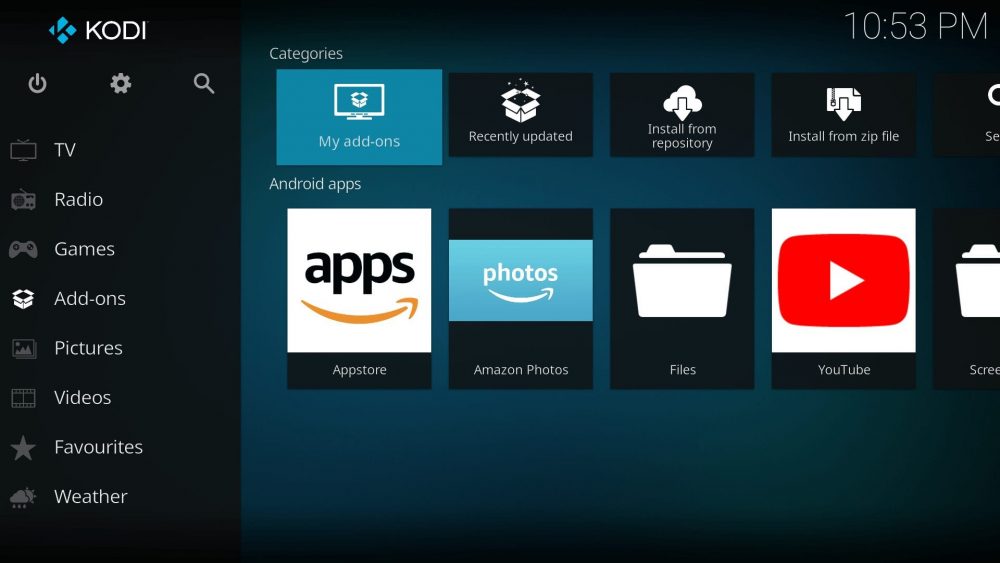Click the Files label text
This screenshot has width=1000, height=563.
coord(682,370)
